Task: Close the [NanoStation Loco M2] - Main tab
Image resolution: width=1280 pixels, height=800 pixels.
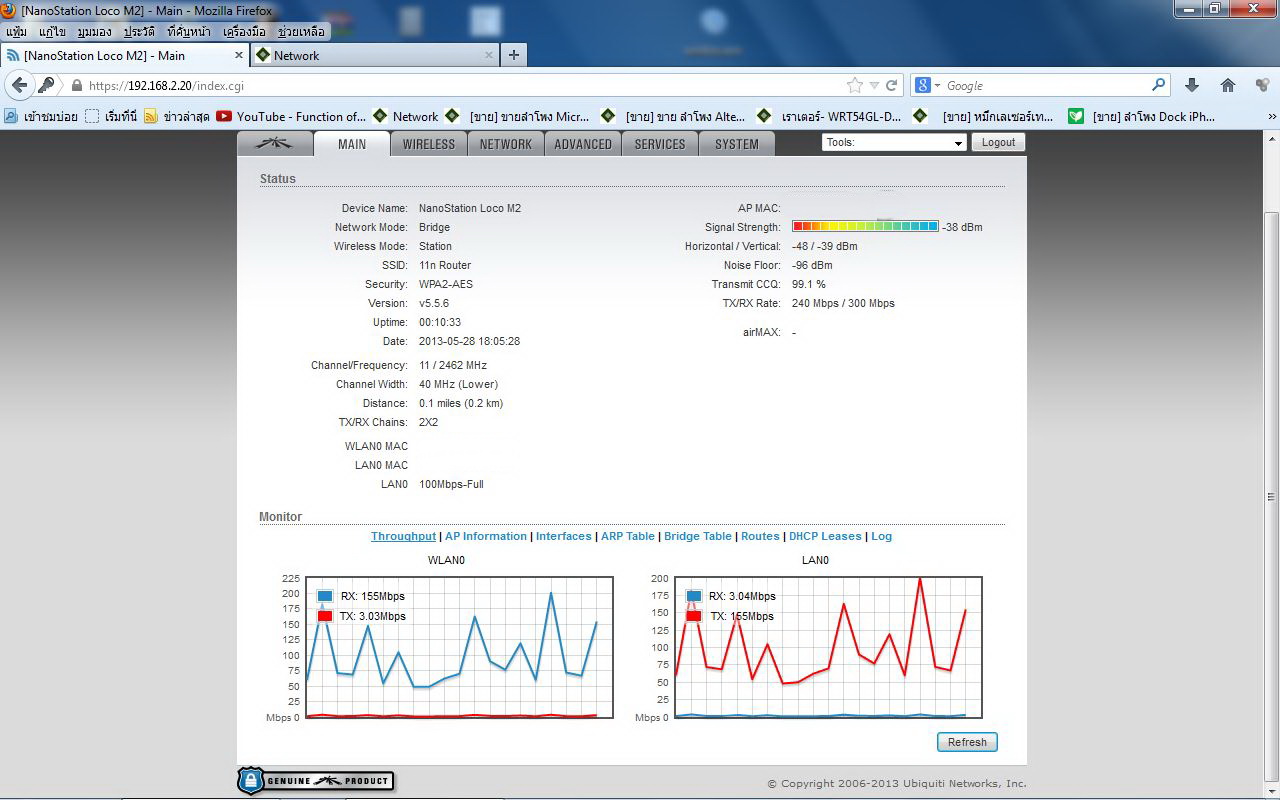Action: pos(239,55)
